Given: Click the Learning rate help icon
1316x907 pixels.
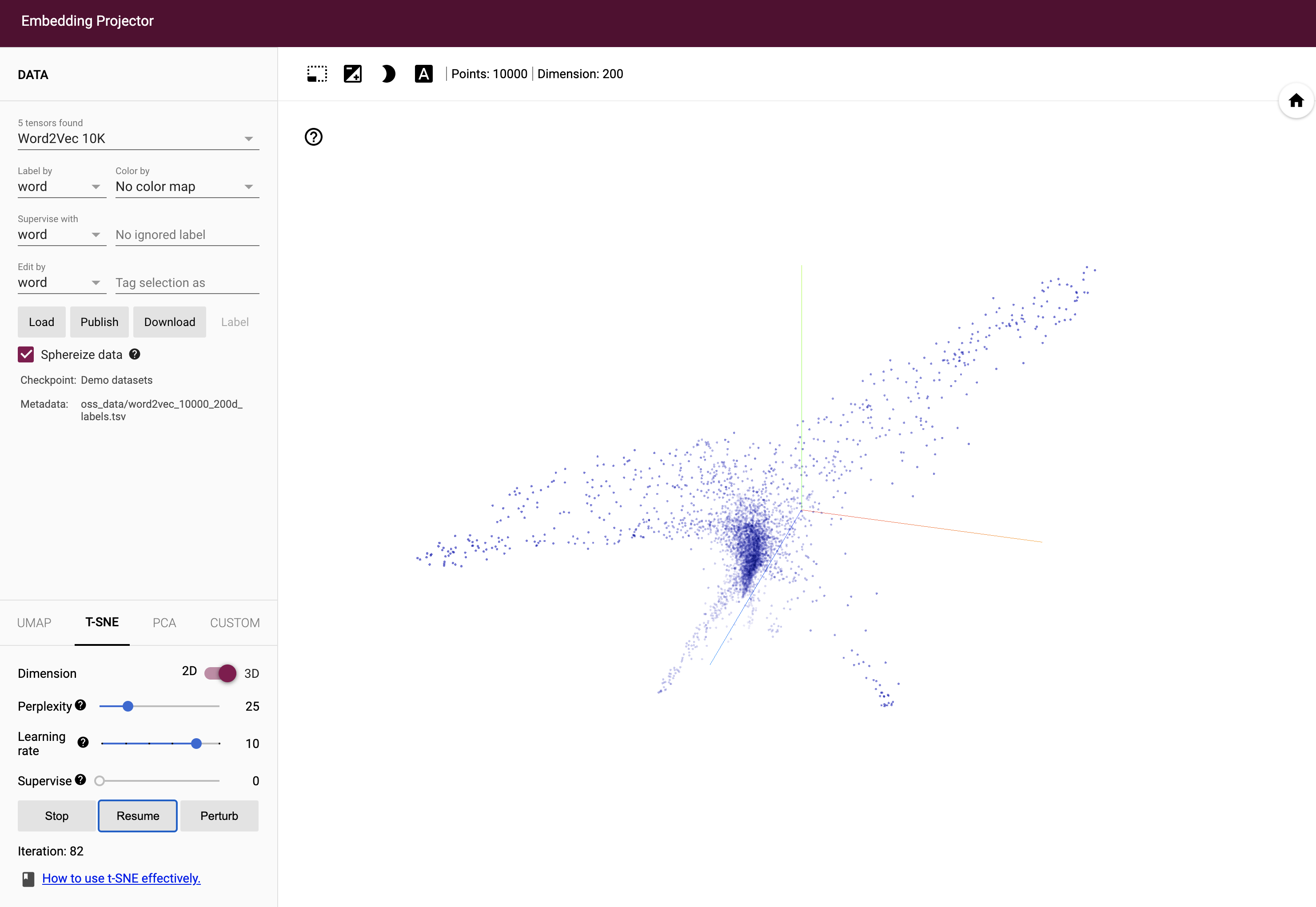Looking at the screenshot, I should pos(83,743).
